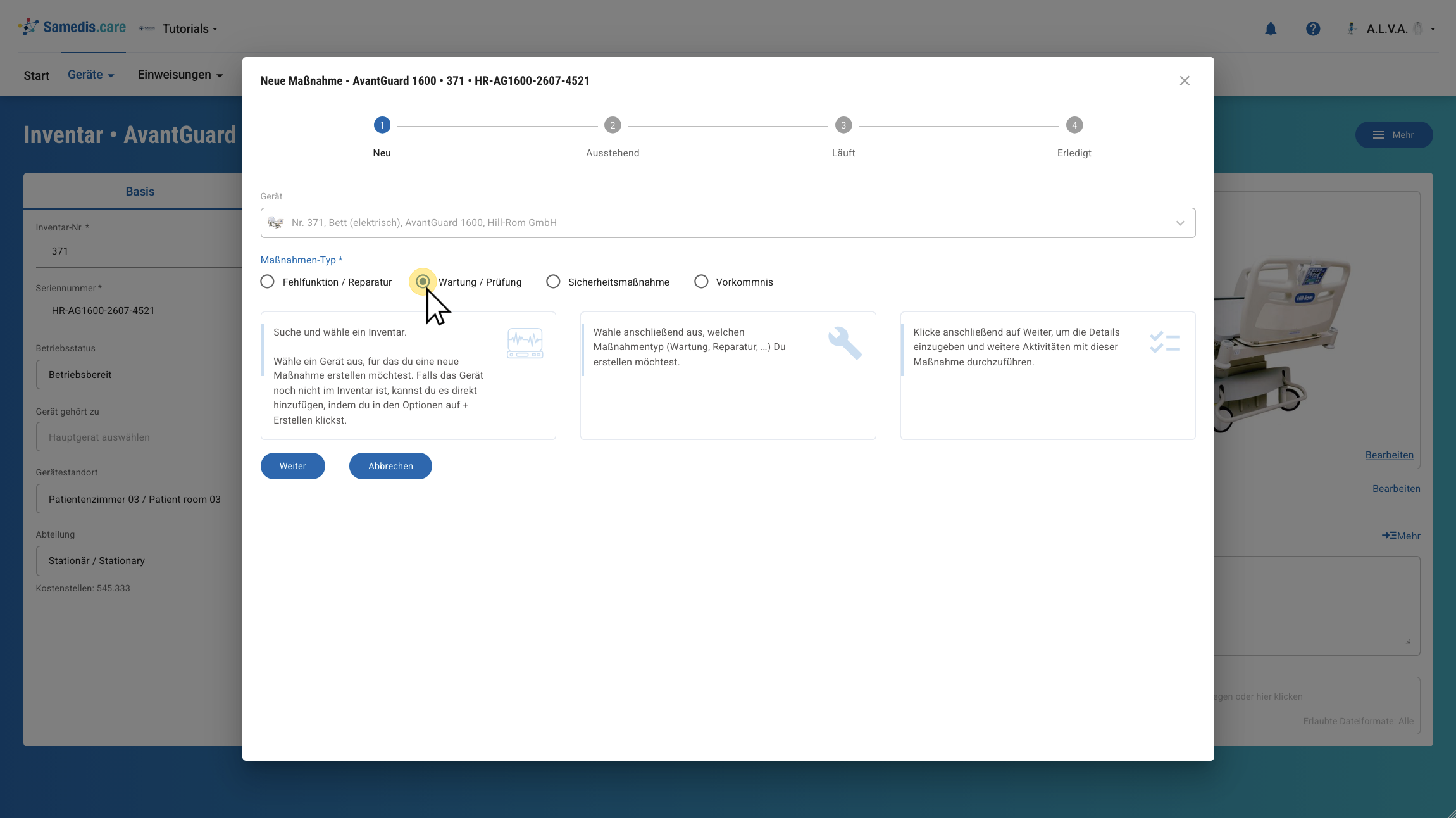The height and width of the screenshot is (818, 1456).
Task: Click the monitor device illustration icon
Action: tap(525, 343)
